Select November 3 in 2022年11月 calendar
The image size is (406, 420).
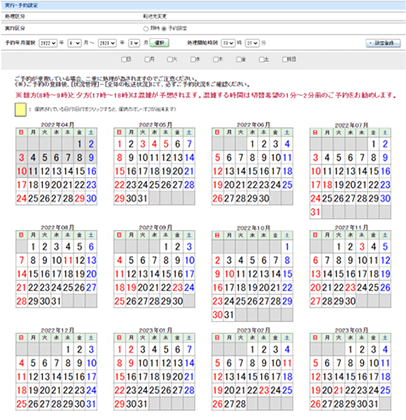pos(362,247)
